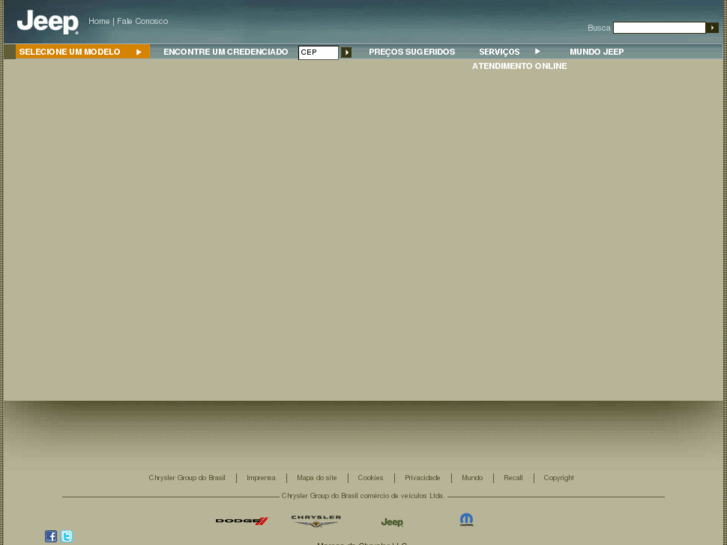The width and height of the screenshot is (727, 545).
Task: Open Privacidade footer link
Action: (422, 478)
